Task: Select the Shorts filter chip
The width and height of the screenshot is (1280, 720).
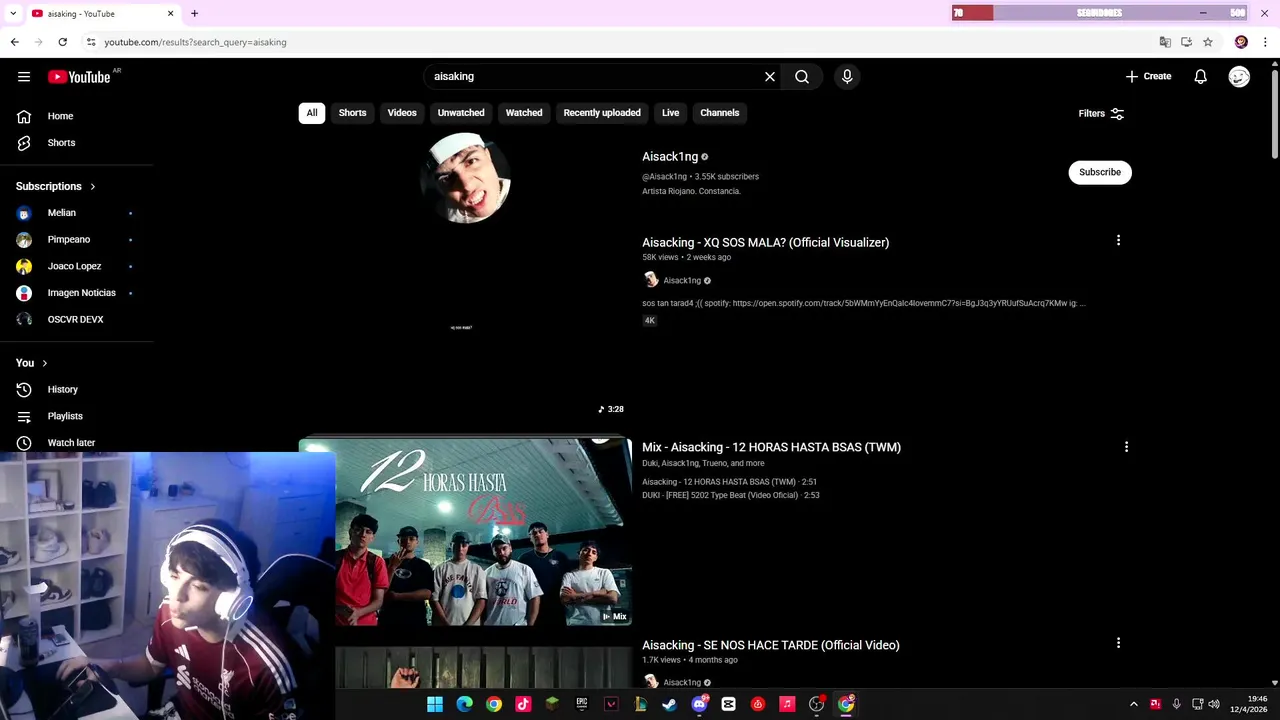Action: click(x=352, y=113)
